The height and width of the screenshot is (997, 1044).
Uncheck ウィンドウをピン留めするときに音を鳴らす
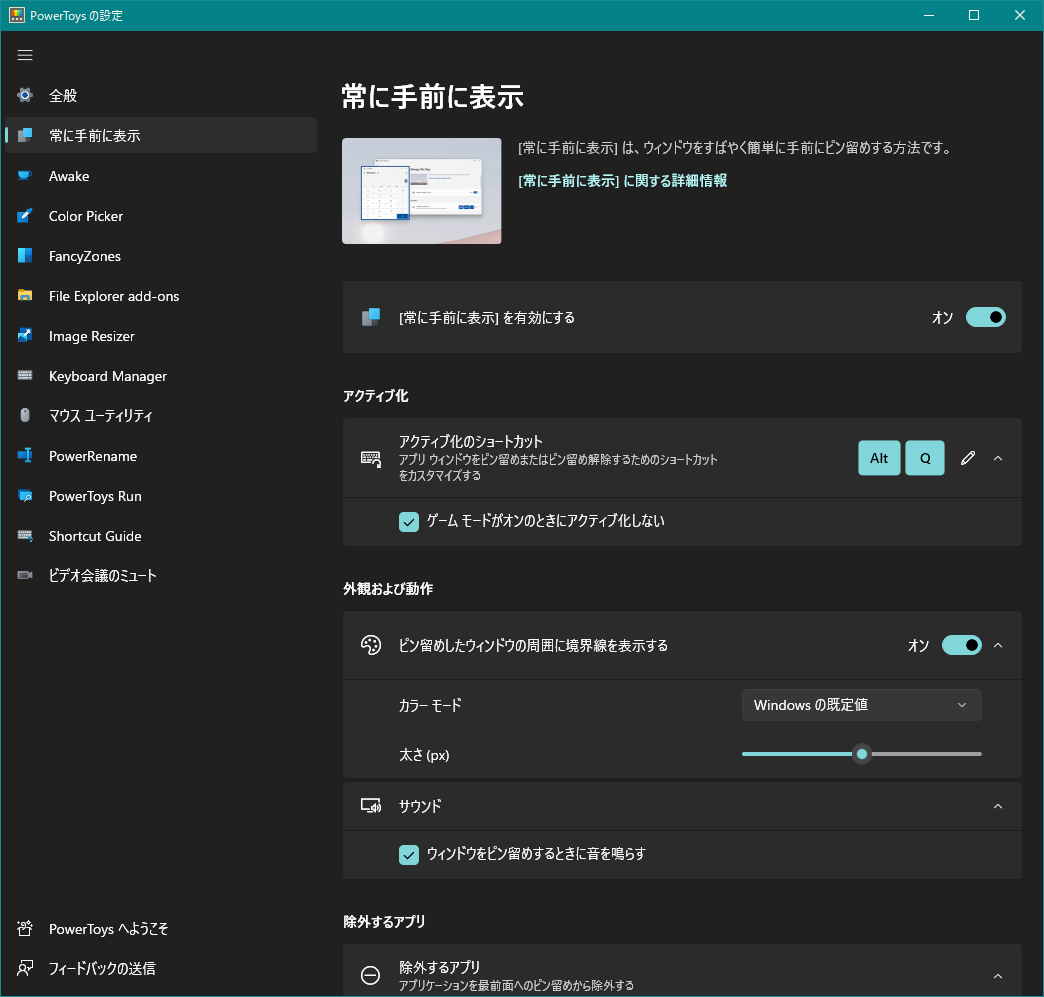[x=409, y=854]
